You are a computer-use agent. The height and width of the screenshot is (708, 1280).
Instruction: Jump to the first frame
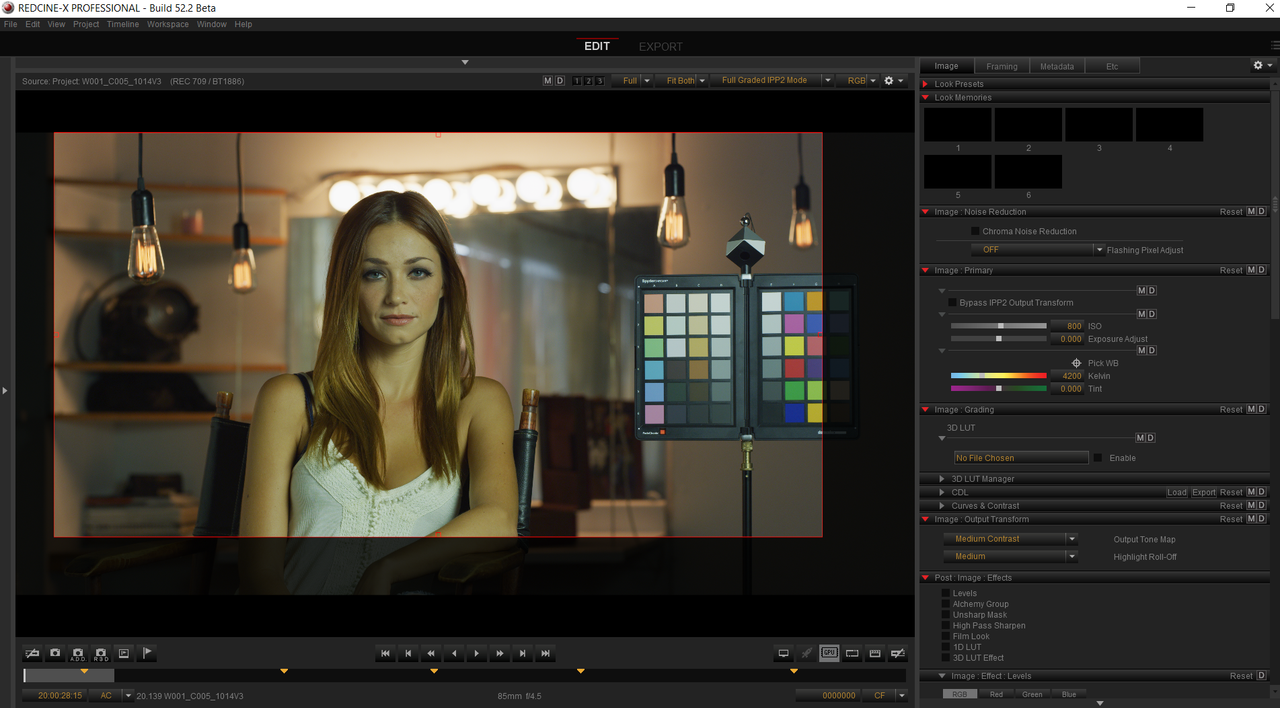[385, 653]
